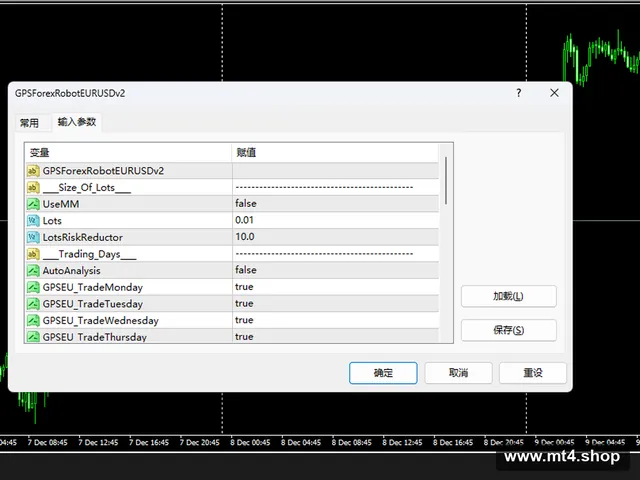Image resolution: width=640 pixels, height=480 pixels.
Task: Click the bool icon beside GPSEU_TradeWednesday
Action: 33,320
